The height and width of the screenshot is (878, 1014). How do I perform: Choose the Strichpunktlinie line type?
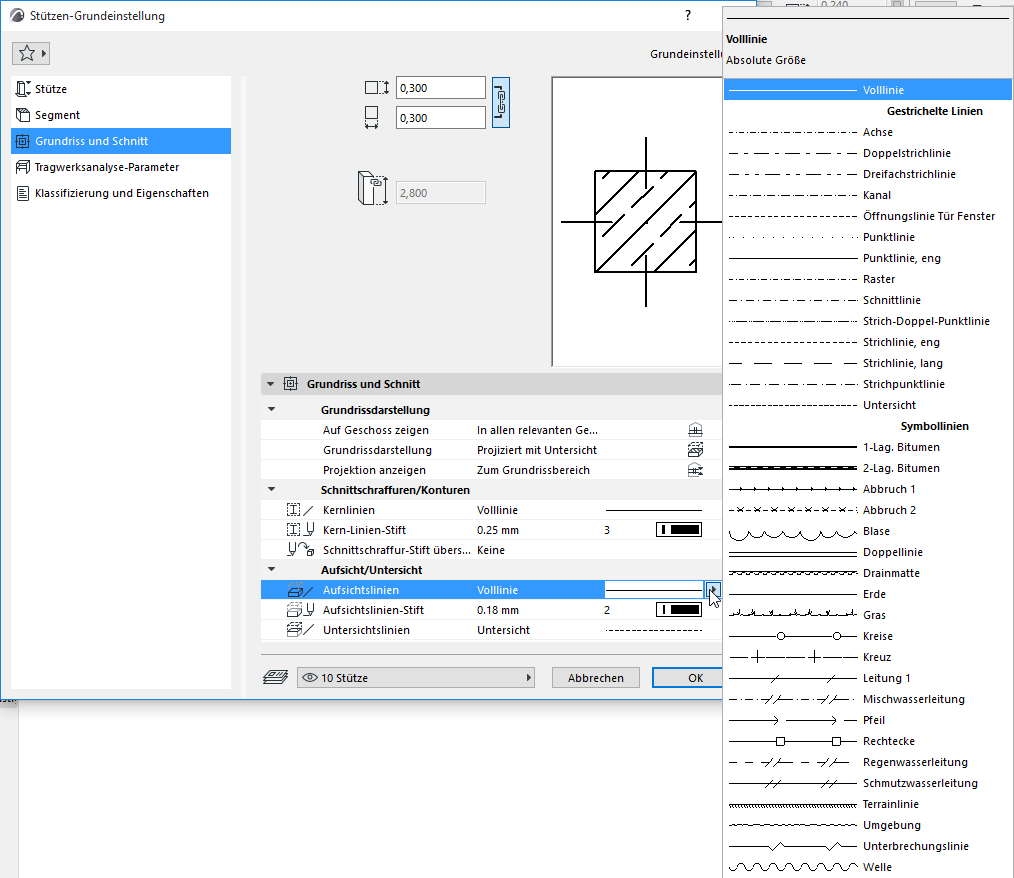[868, 384]
